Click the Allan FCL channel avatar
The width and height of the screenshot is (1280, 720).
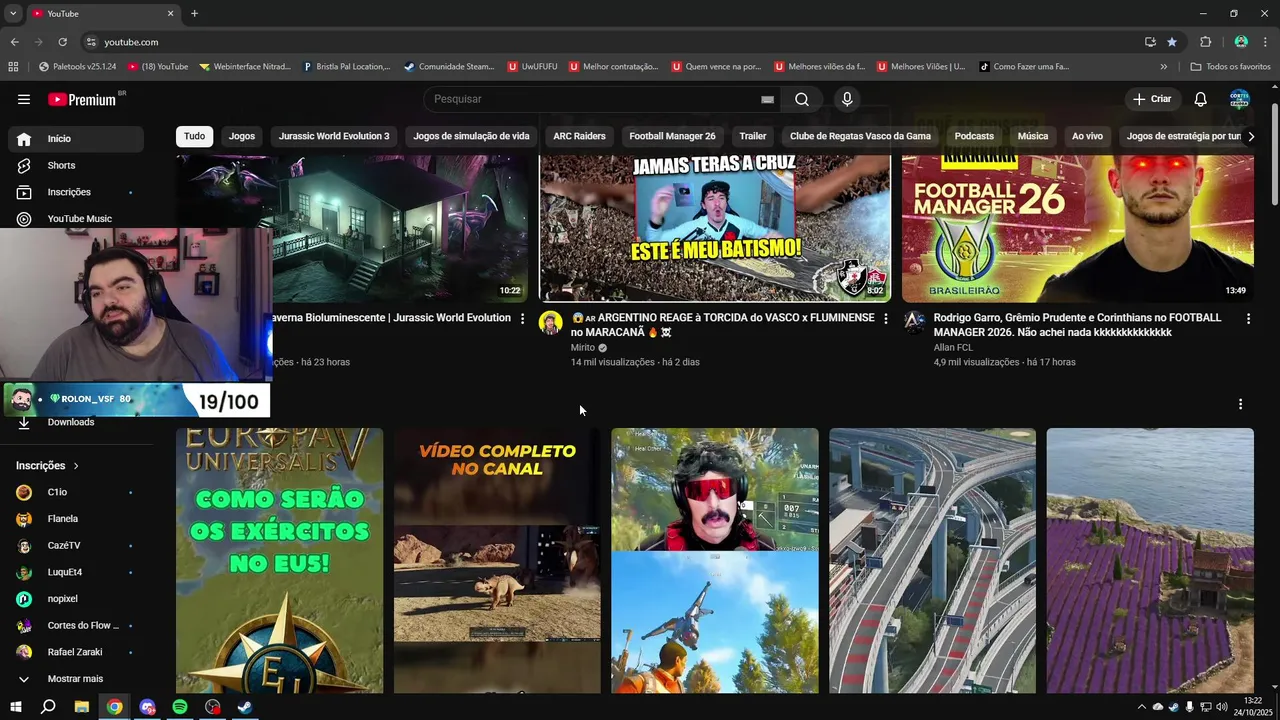point(914,322)
